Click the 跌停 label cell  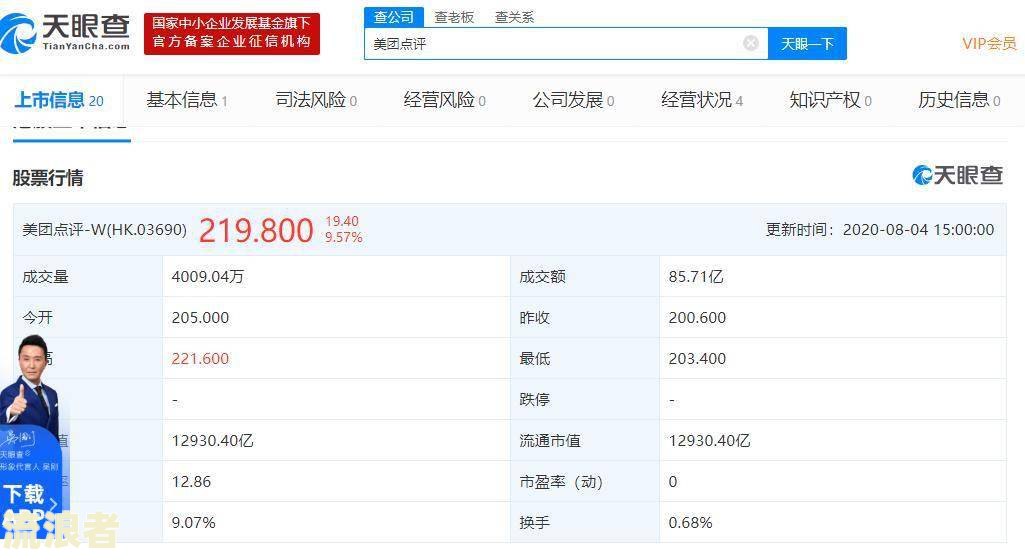[584, 399]
